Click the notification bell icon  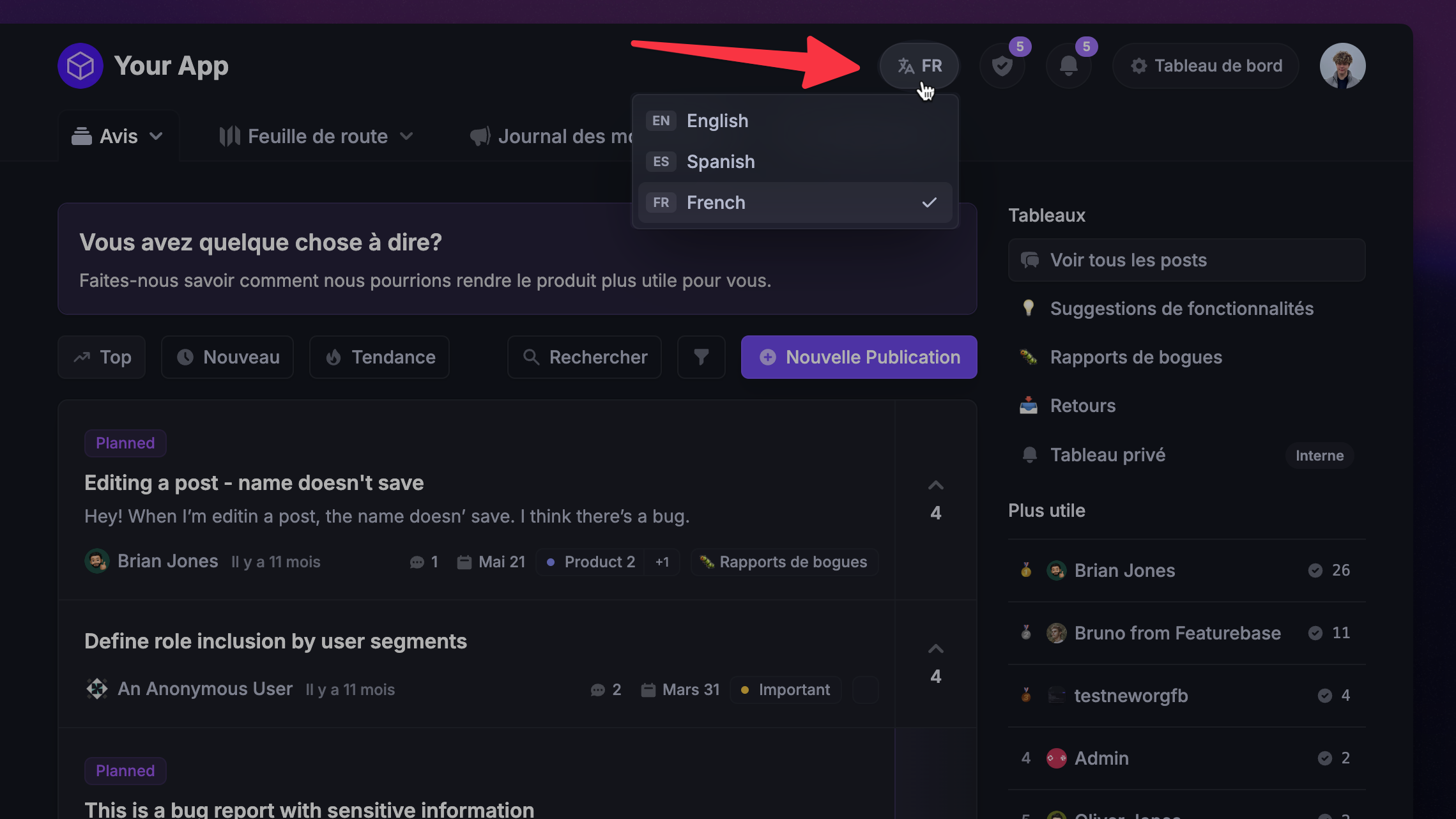pos(1068,66)
